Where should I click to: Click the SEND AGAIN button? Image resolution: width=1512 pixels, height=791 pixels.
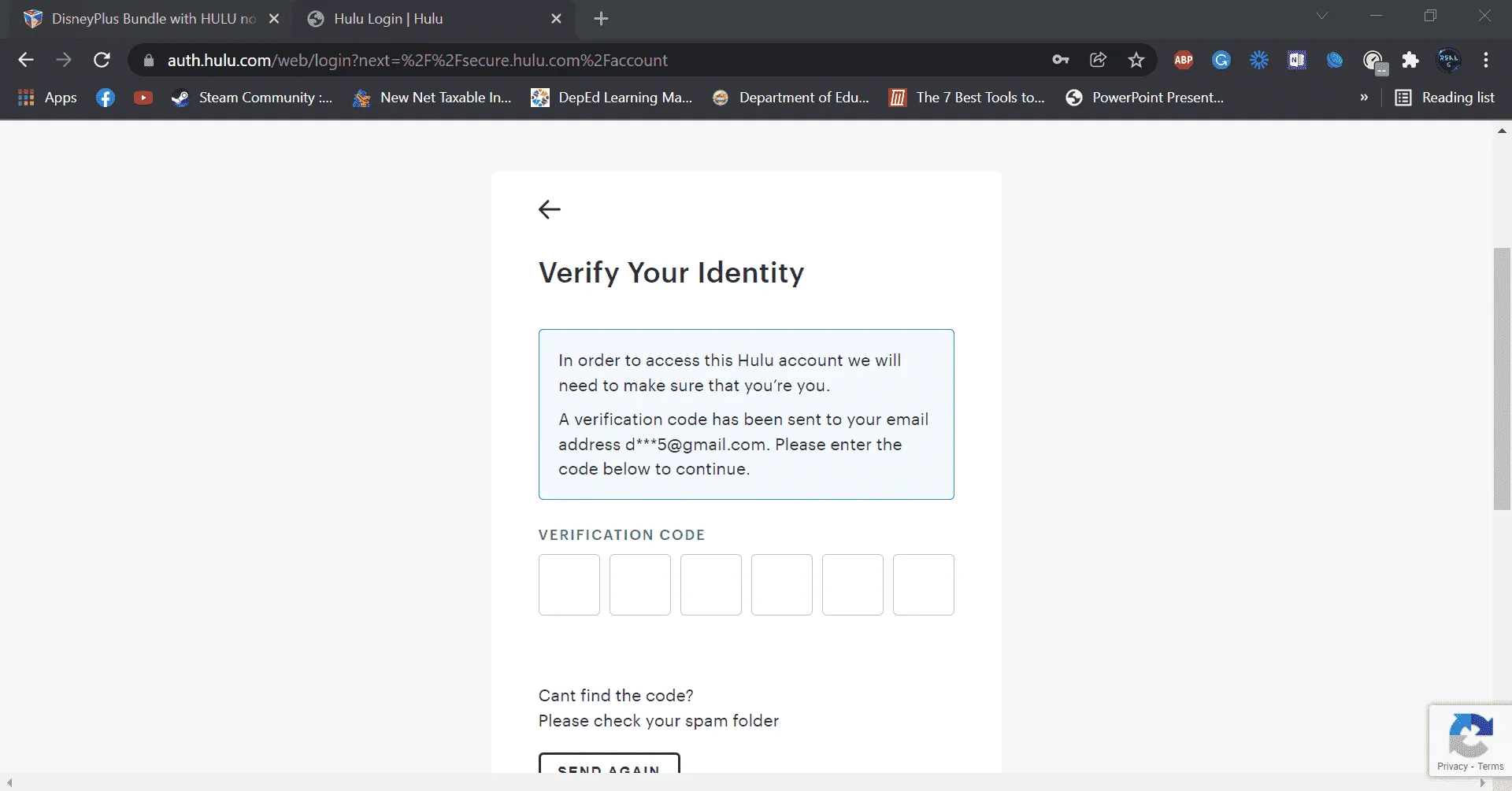pos(609,764)
